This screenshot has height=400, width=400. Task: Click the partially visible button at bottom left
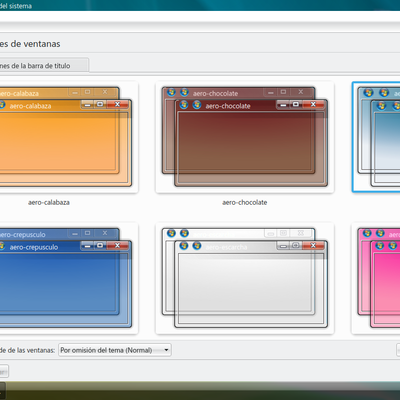[x=4, y=371]
